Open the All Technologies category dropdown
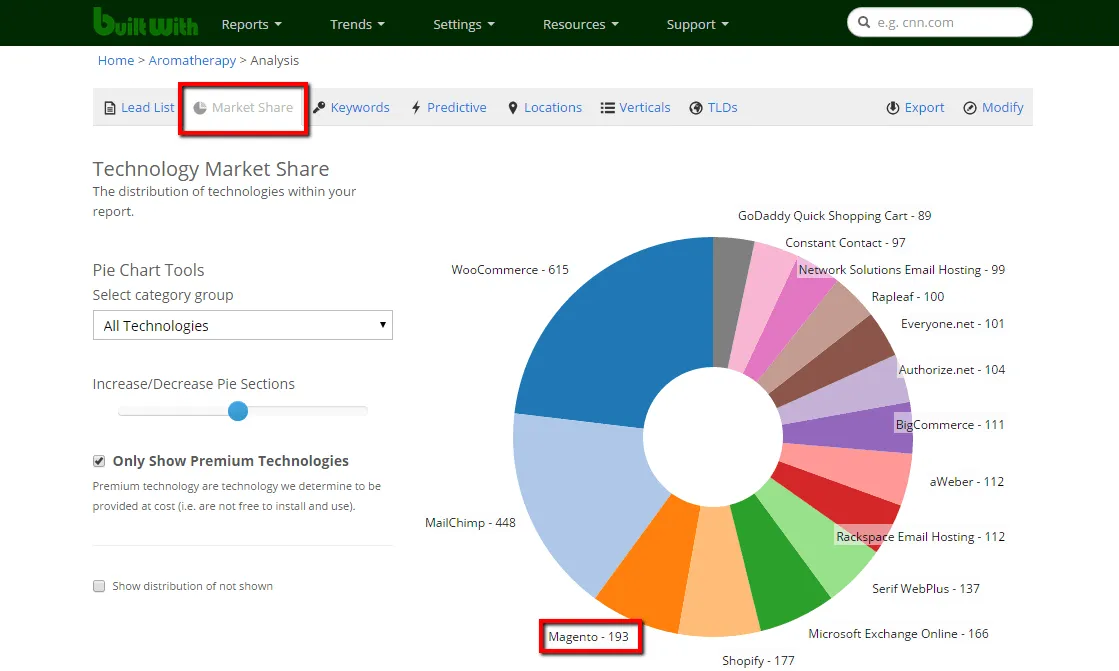 [x=242, y=326]
